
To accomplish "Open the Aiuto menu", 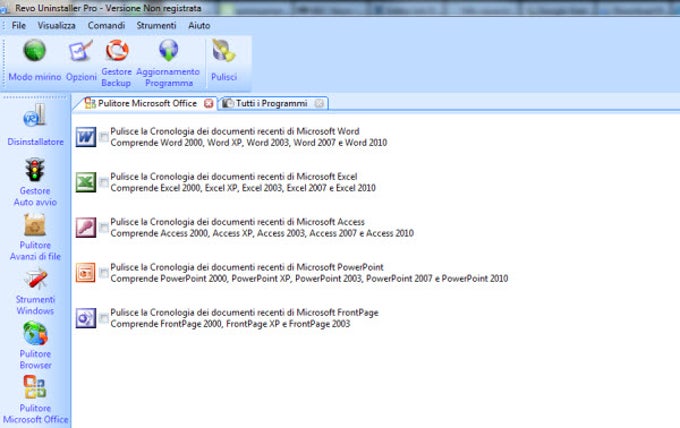I will [x=199, y=26].
